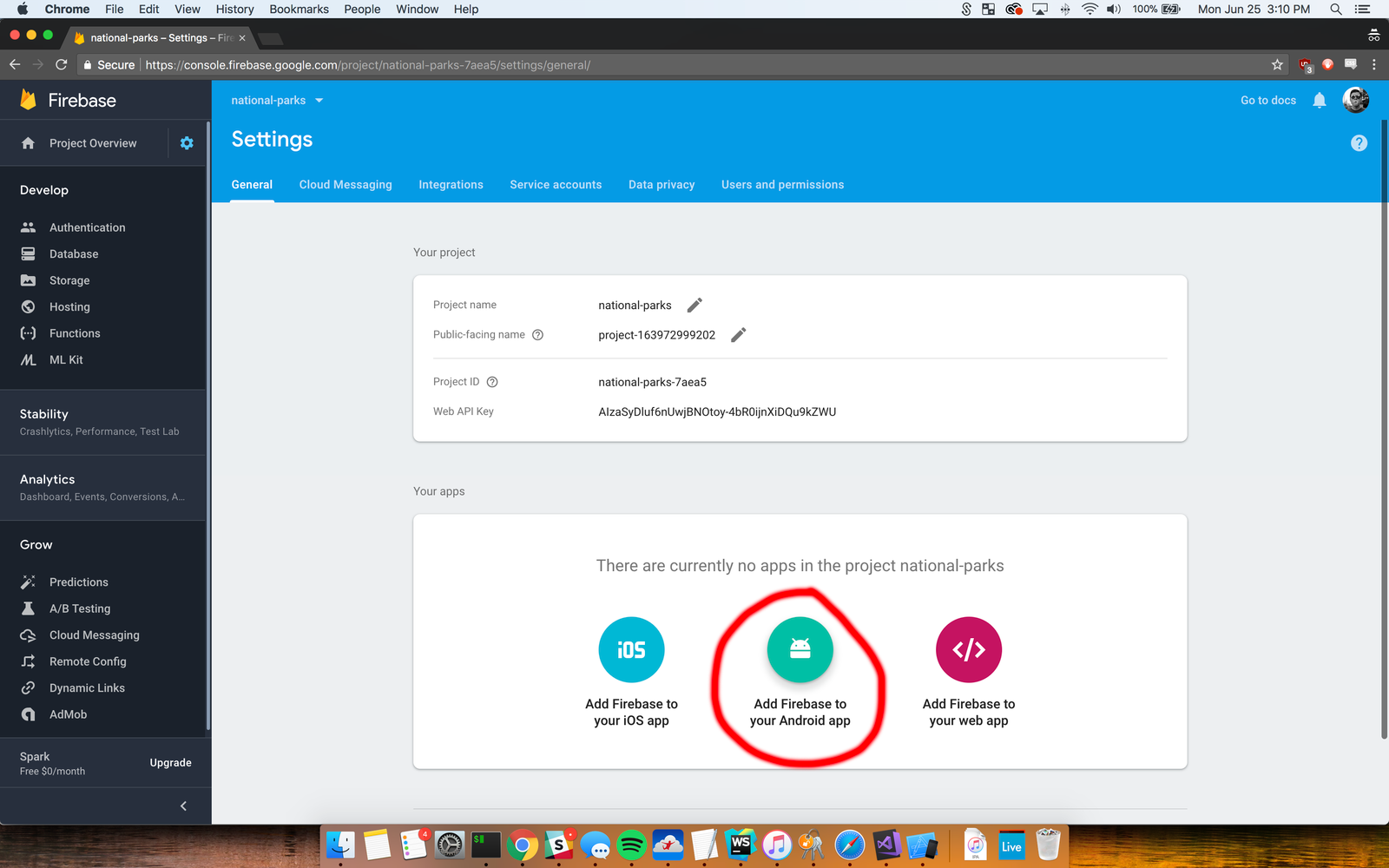Open the Settings help question mark

point(1359,143)
